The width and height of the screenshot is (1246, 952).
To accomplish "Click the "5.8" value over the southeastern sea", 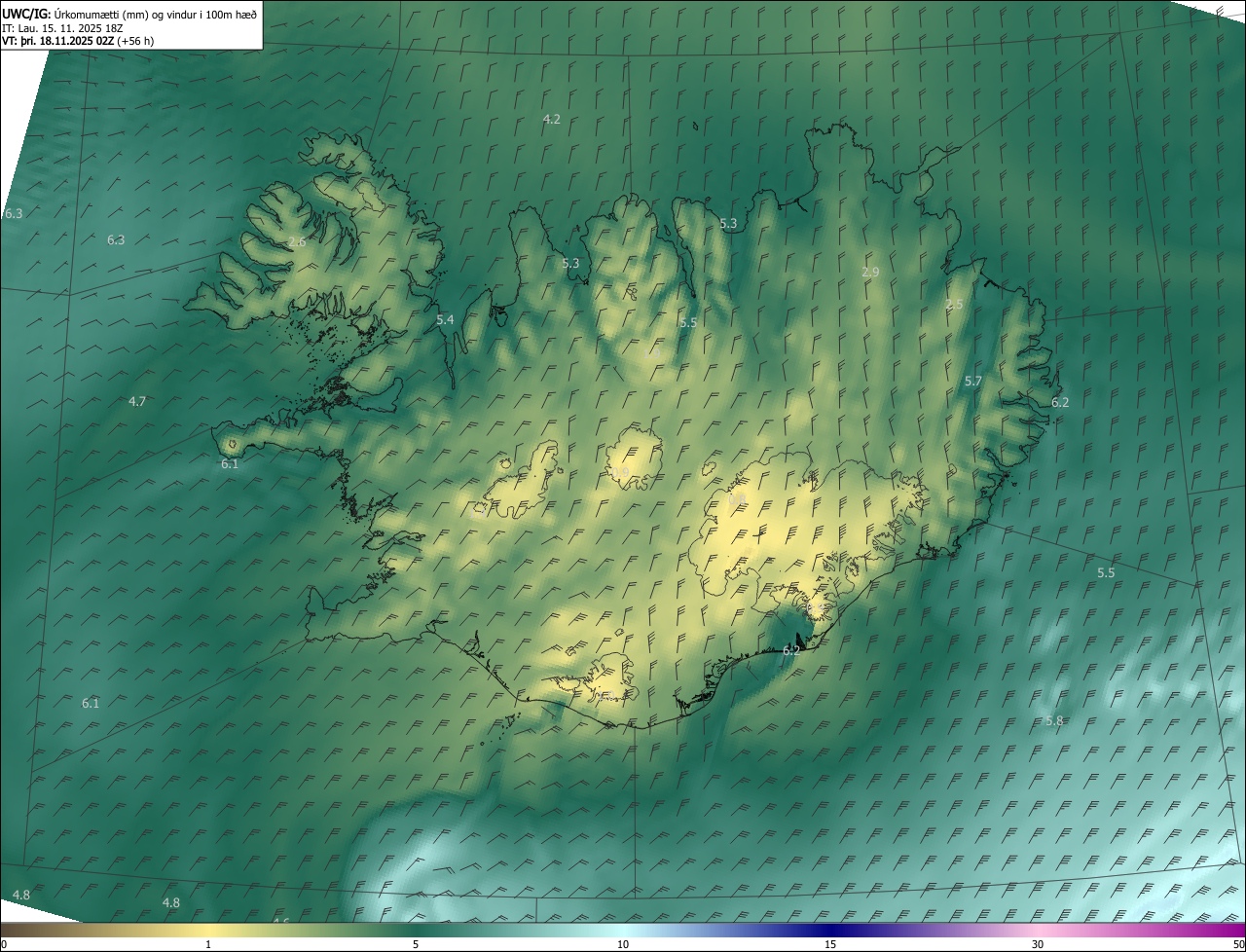I will pyautogui.click(x=1054, y=720).
